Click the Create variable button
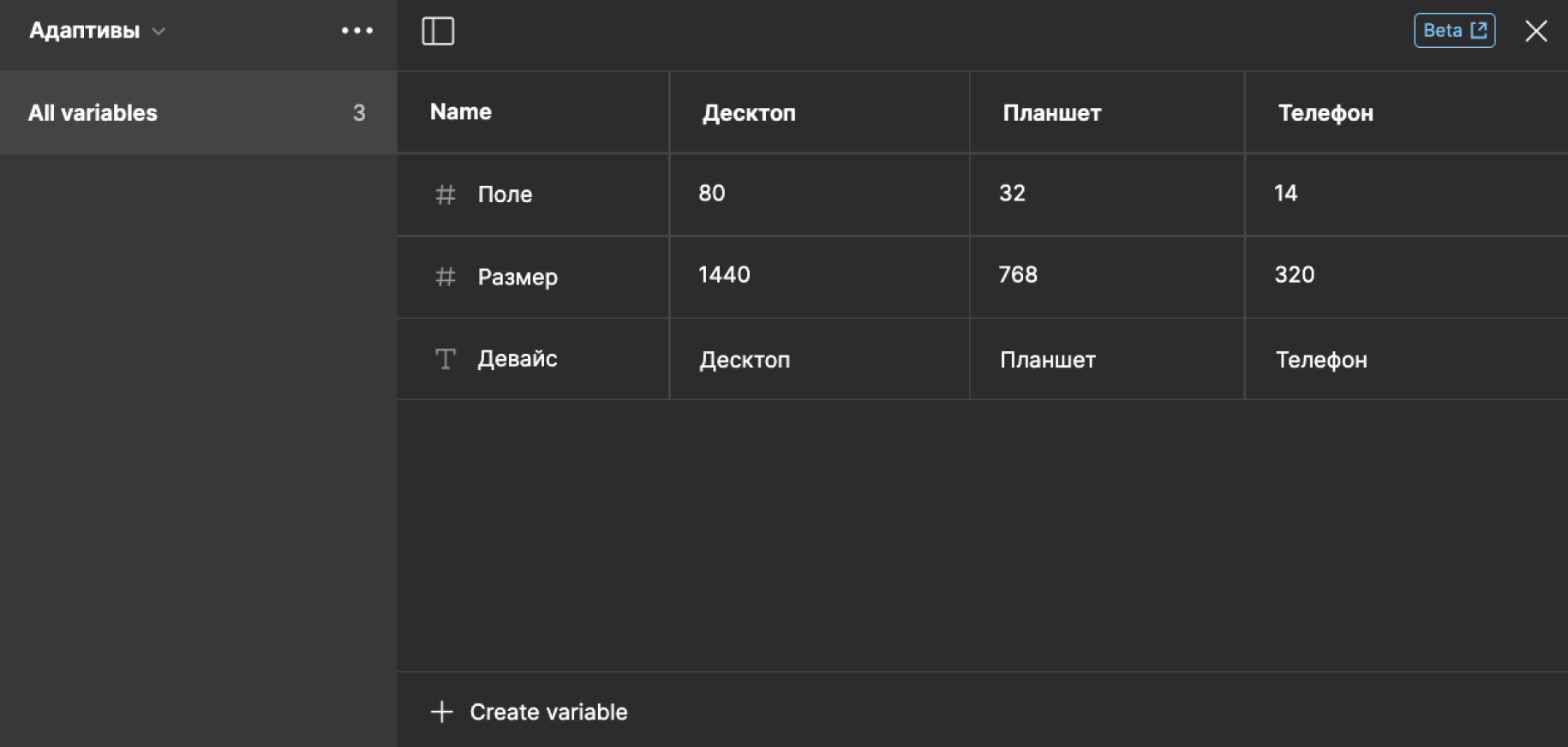 [x=548, y=712]
